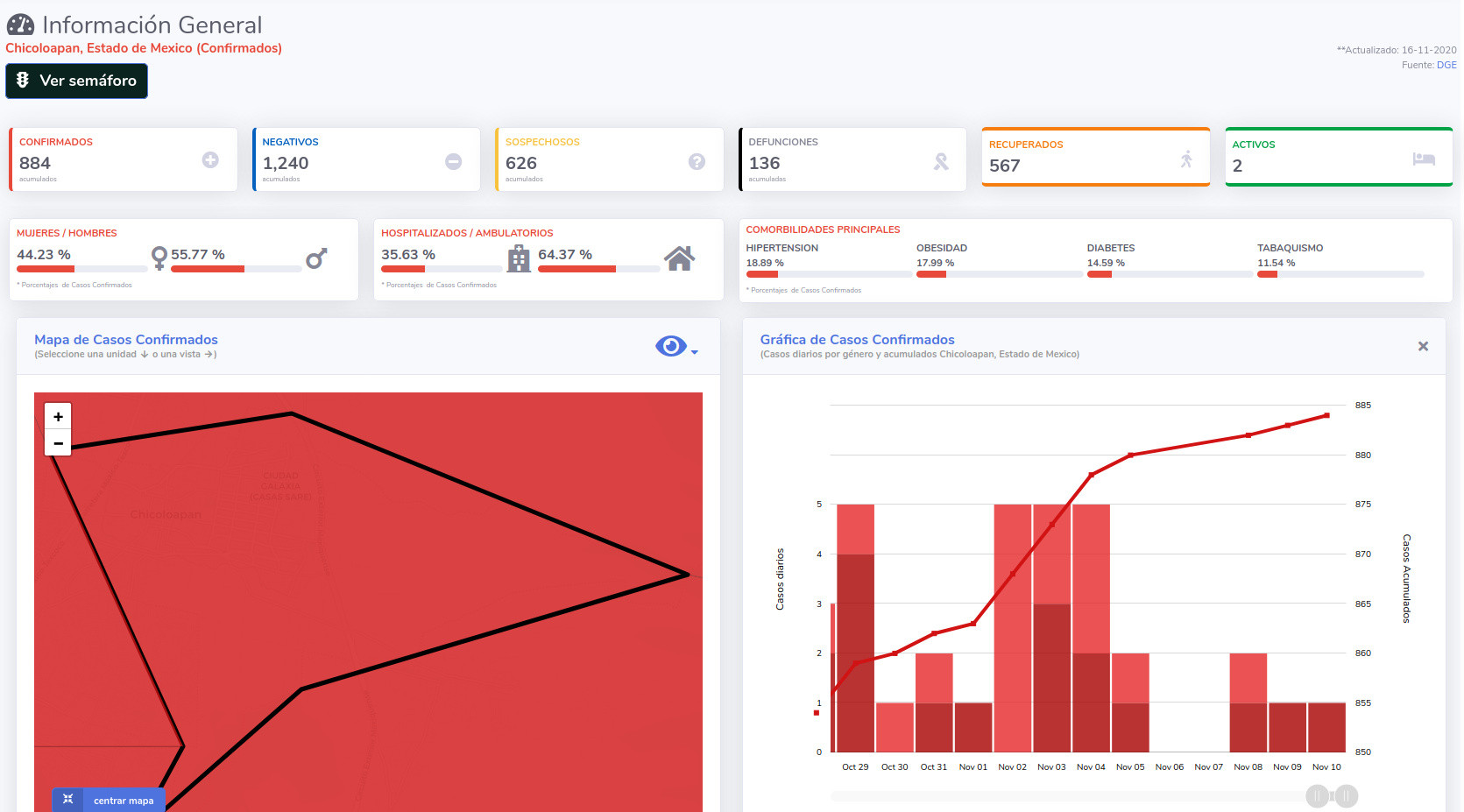Image resolution: width=1464 pixels, height=812 pixels.
Task: Click the Obesidad progress bar
Action: click(x=1000, y=274)
